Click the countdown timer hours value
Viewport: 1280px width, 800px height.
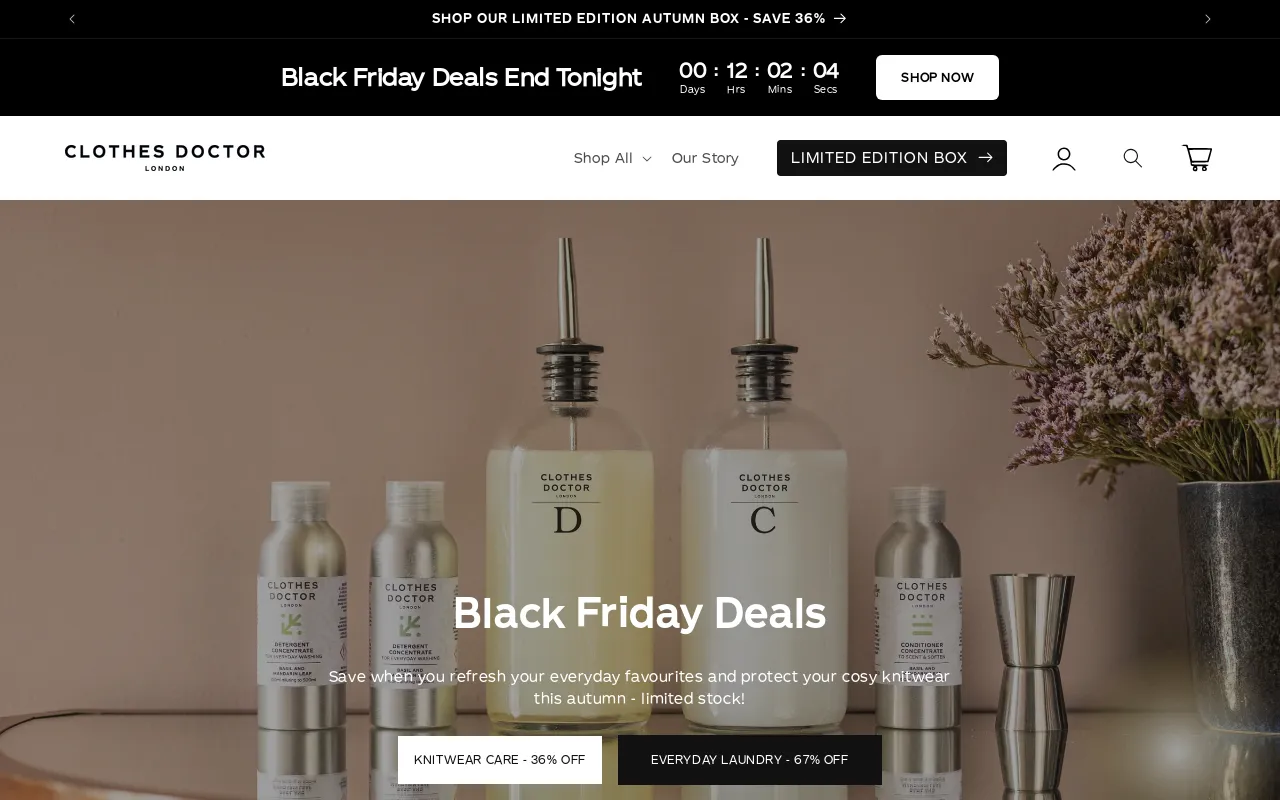point(737,70)
